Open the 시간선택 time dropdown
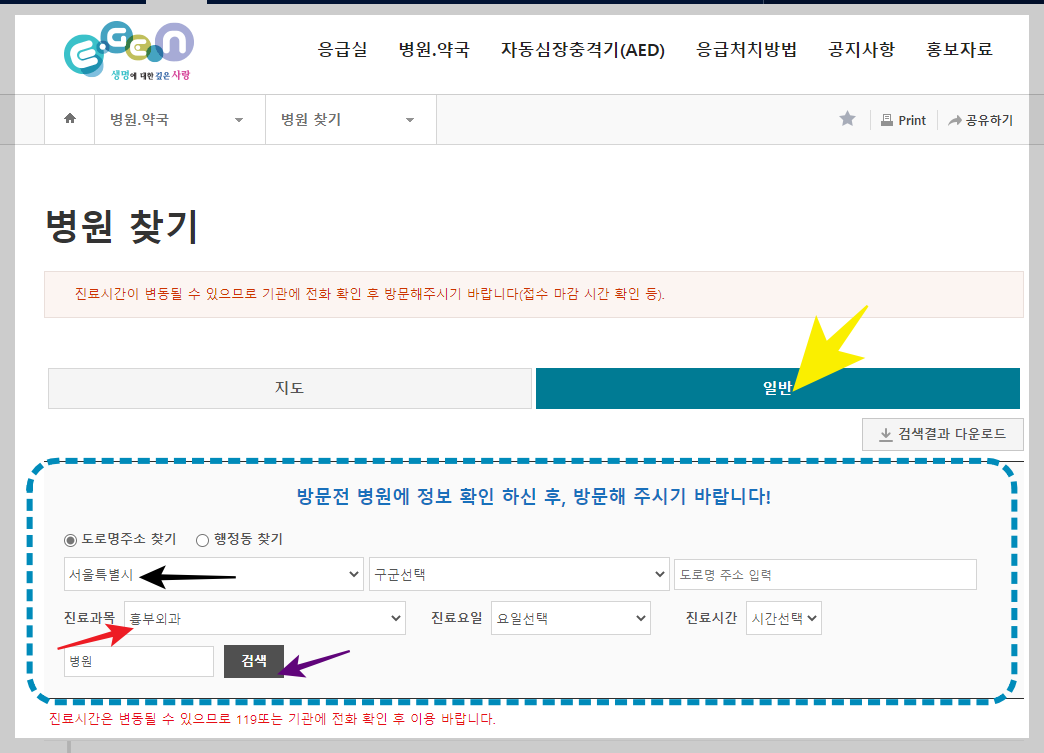Image resolution: width=1044 pixels, height=753 pixels. pos(783,618)
